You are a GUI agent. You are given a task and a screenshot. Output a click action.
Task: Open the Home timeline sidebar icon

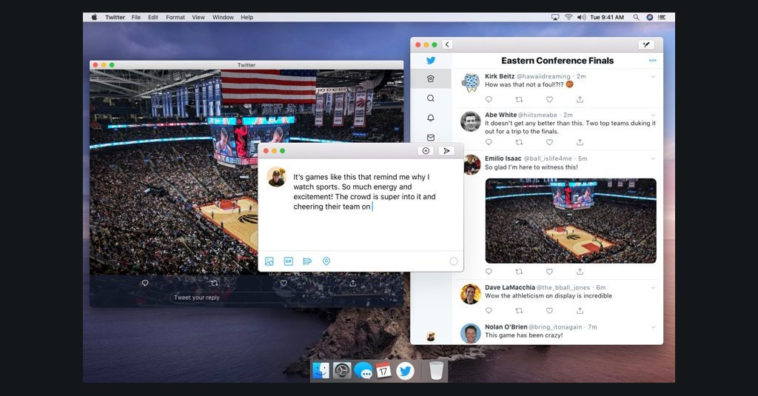[430, 79]
